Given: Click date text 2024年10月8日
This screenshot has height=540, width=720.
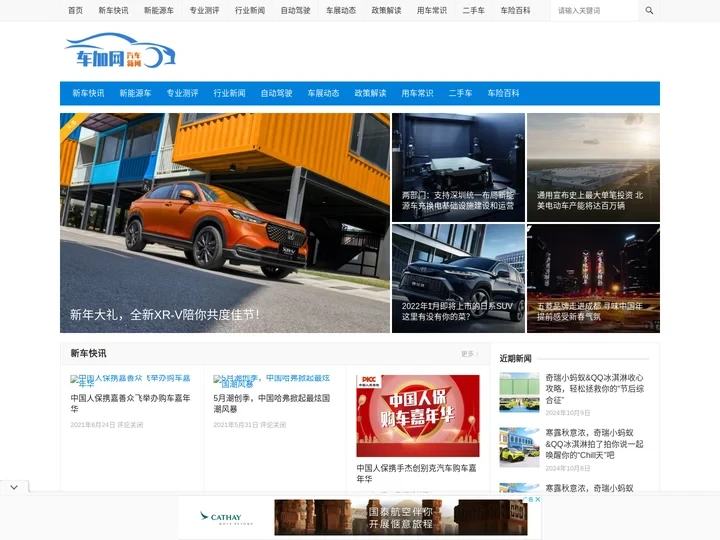Looking at the screenshot, I should click(568, 468).
